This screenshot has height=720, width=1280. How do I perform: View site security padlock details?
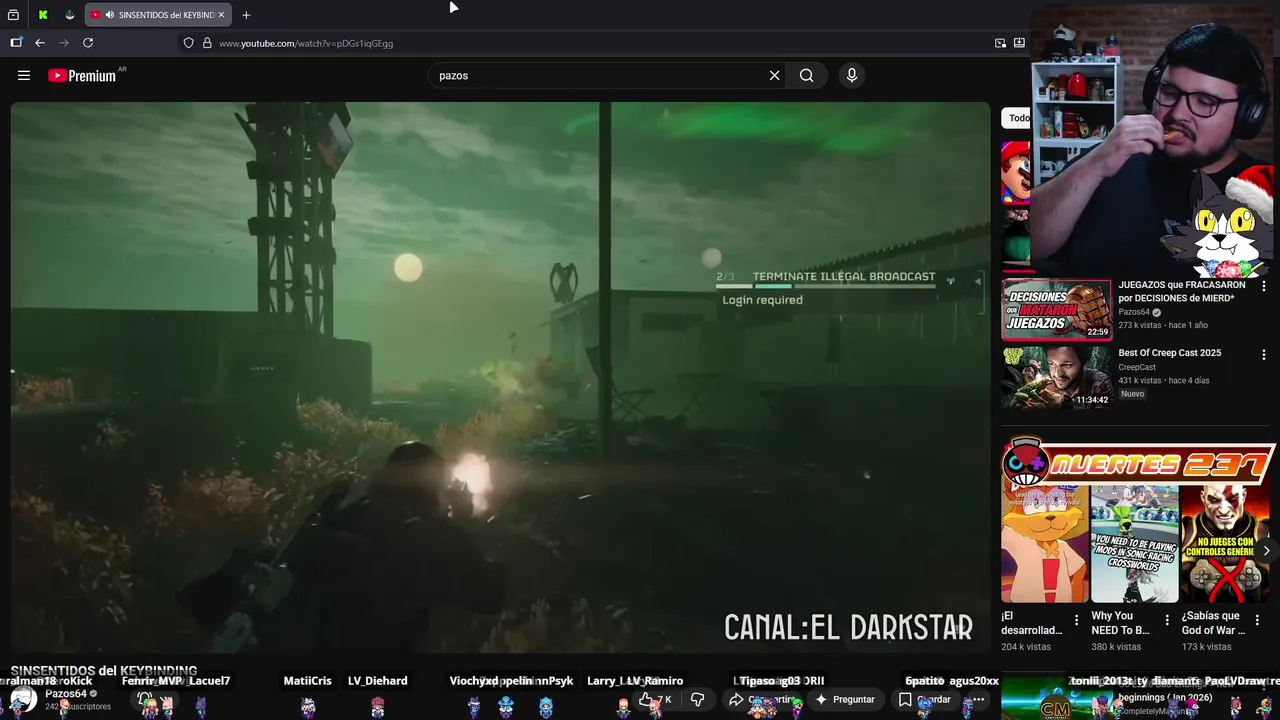[x=207, y=43]
